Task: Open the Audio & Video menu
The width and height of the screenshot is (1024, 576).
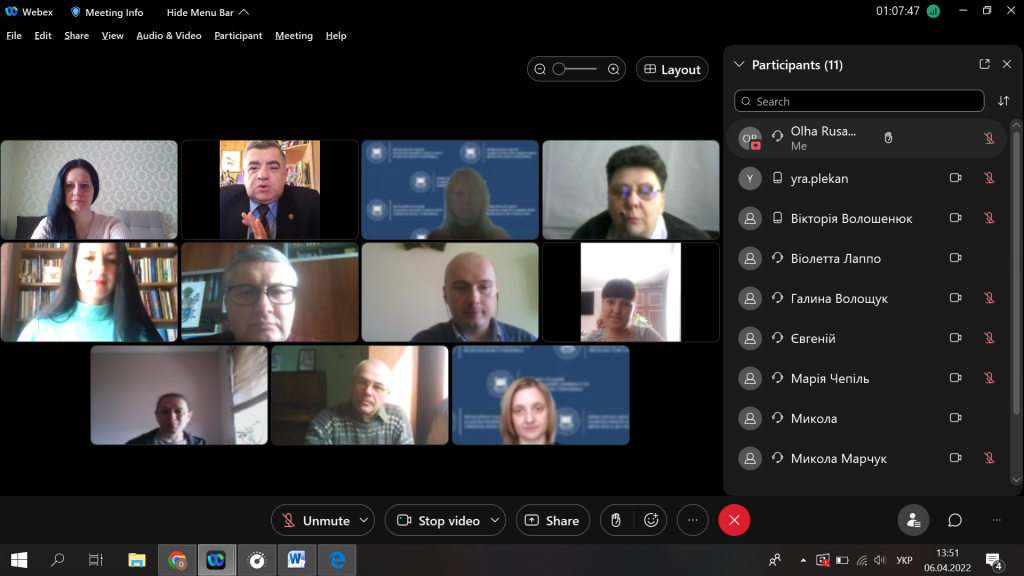Action: pyautogui.click(x=168, y=36)
